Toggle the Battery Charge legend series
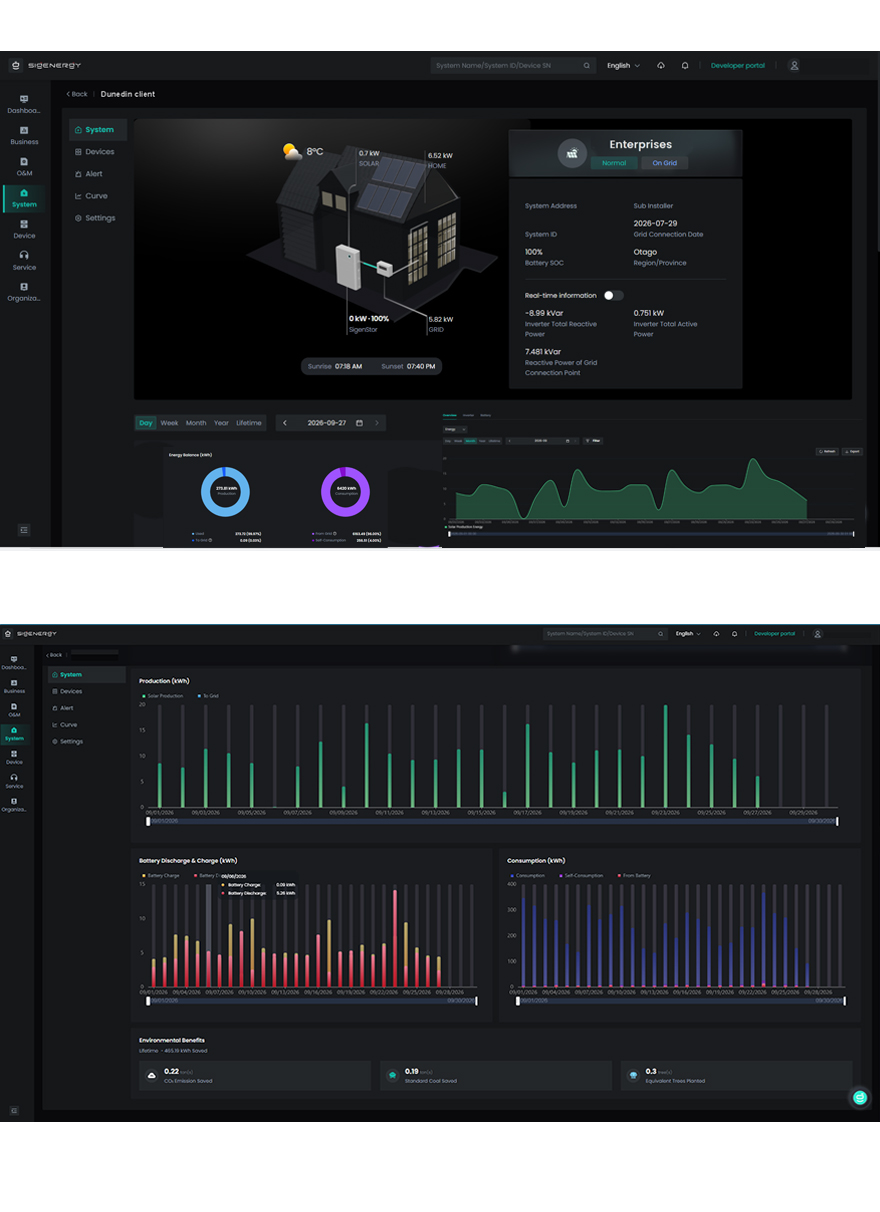The width and height of the screenshot is (880, 1212). tap(161, 875)
